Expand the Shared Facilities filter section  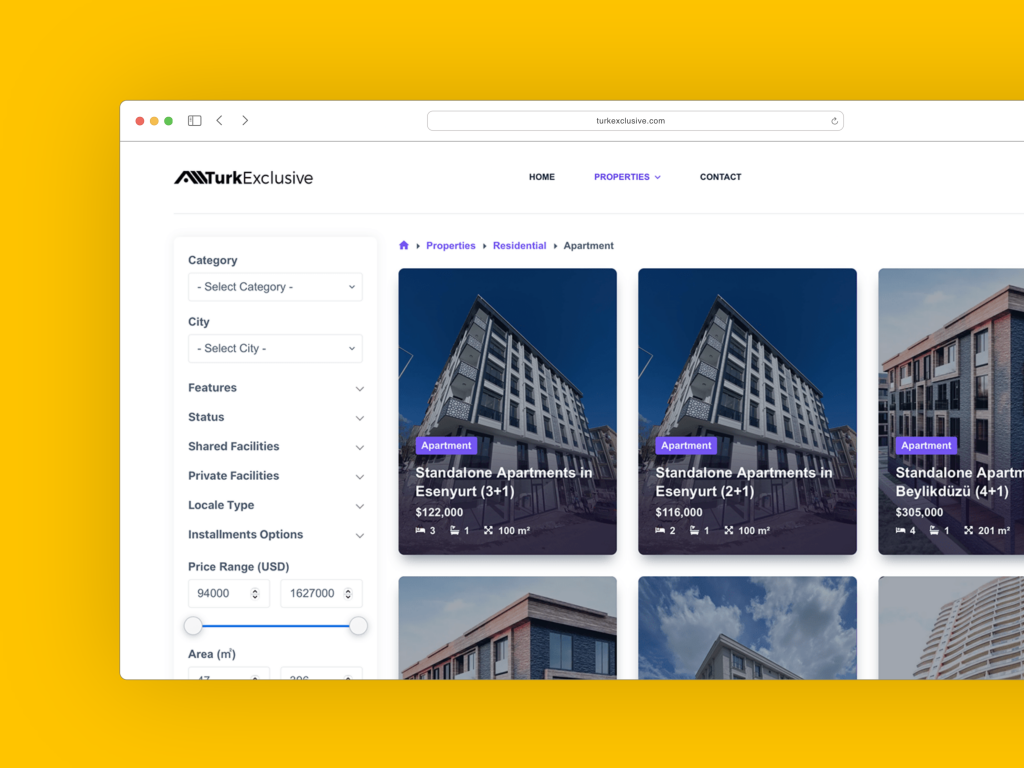275,447
